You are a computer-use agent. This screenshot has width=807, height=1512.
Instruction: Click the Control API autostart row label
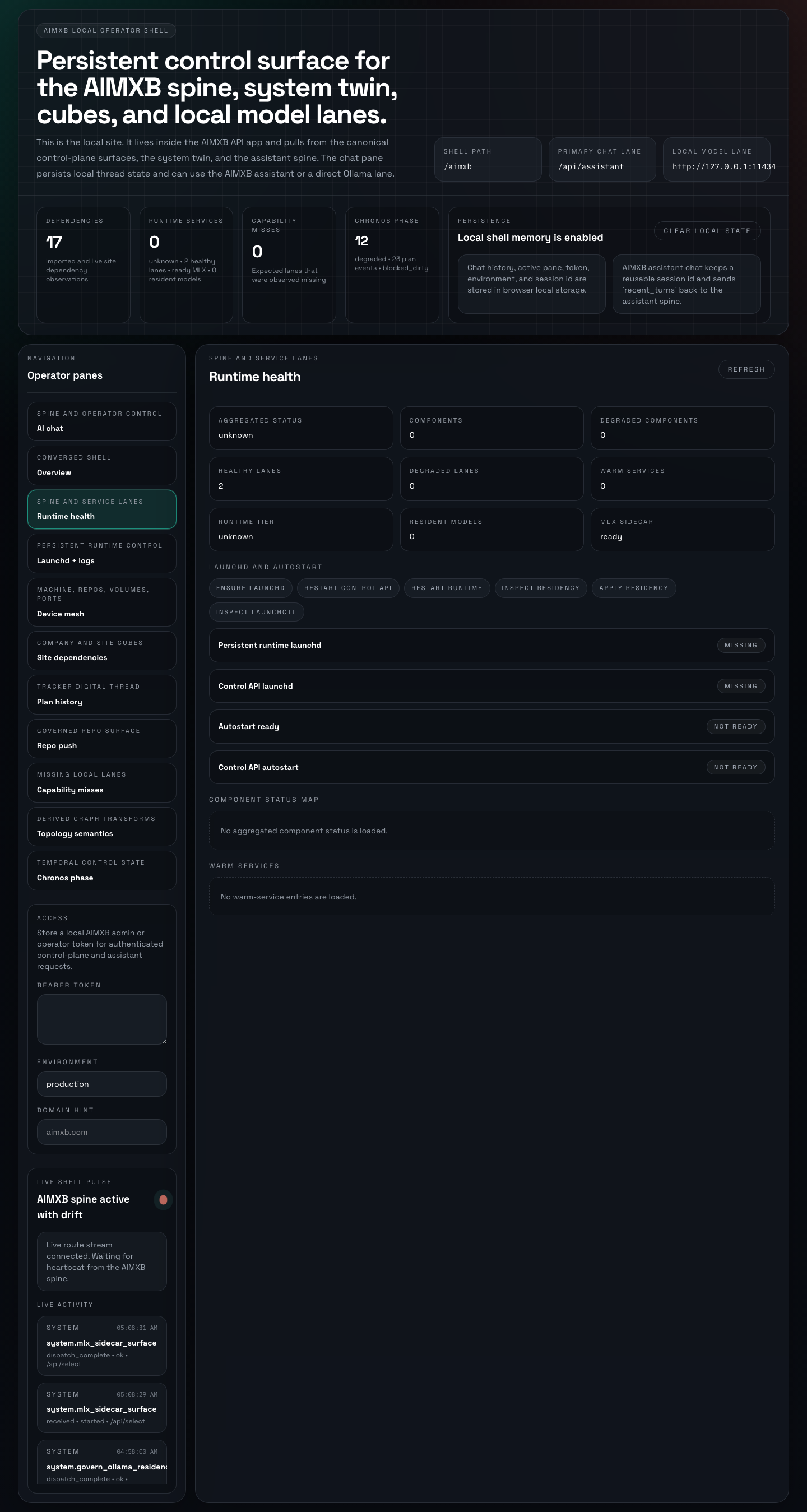click(x=258, y=767)
